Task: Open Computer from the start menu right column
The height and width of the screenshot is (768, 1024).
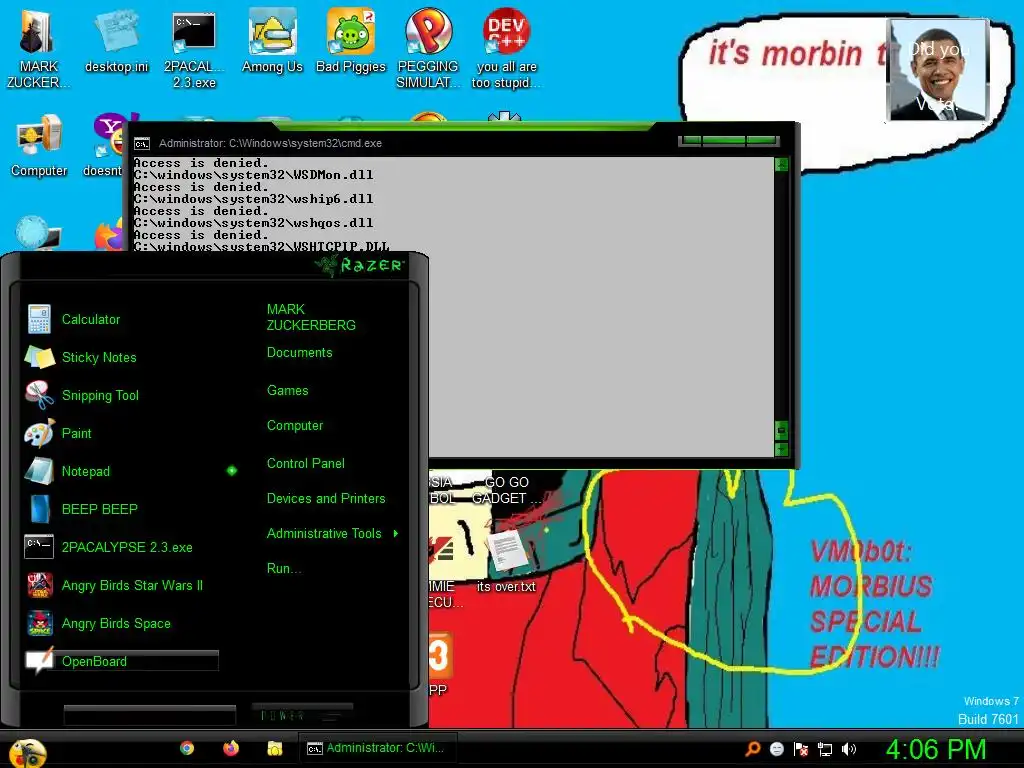Action: (x=295, y=426)
